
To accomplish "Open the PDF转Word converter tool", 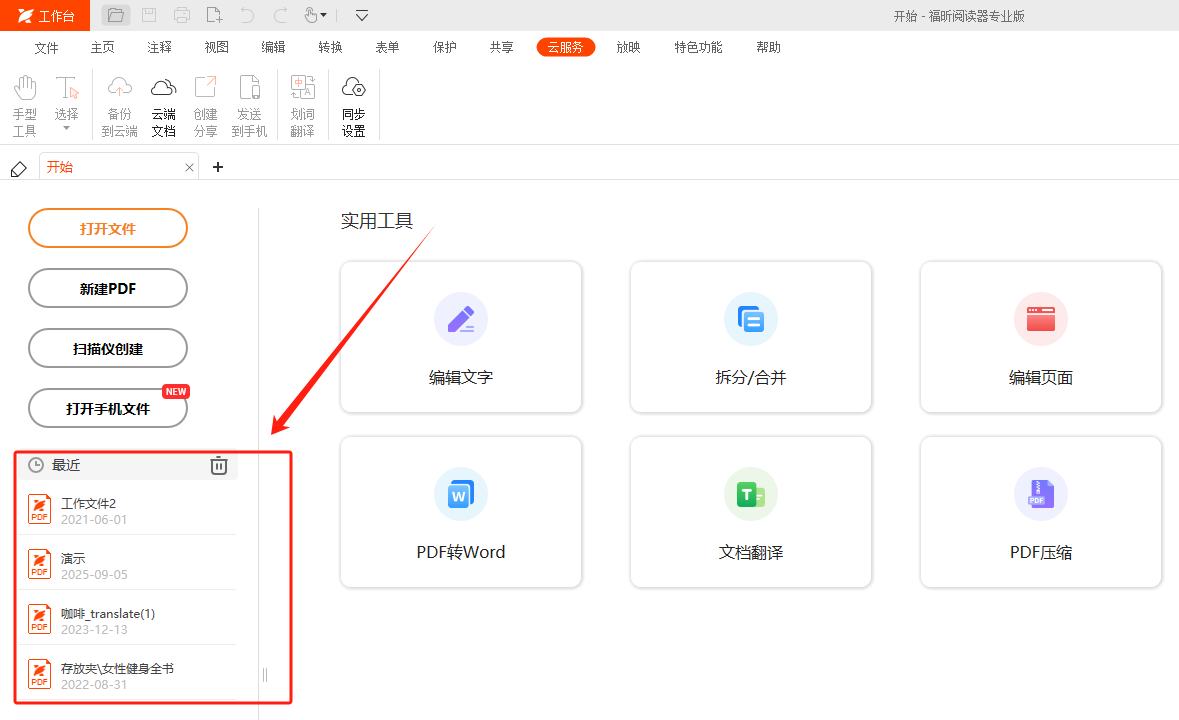I will (x=460, y=511).
